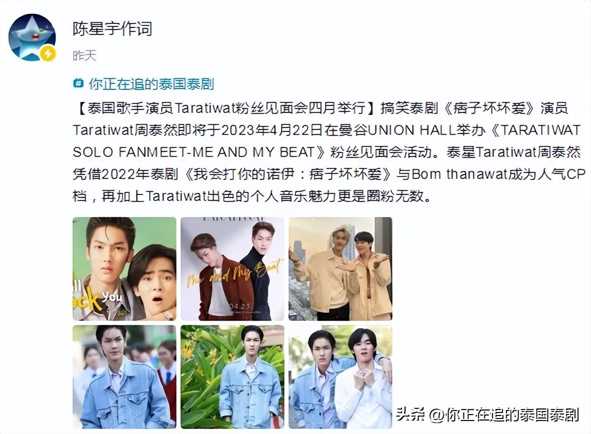The height and width of the screenshot is (434, 591).
Task: Click the 头条 watermark text
Action: click(411, 415)
